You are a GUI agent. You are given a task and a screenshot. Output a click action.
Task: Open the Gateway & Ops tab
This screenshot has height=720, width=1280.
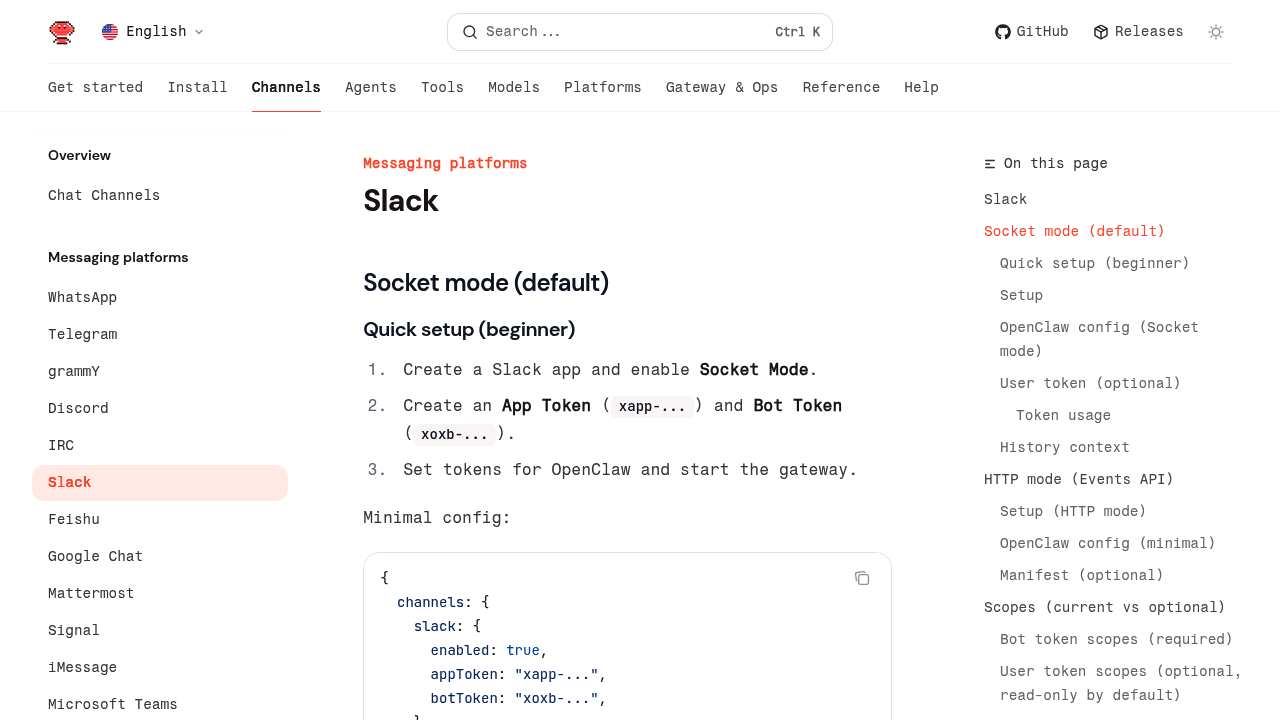pos(721,88)
